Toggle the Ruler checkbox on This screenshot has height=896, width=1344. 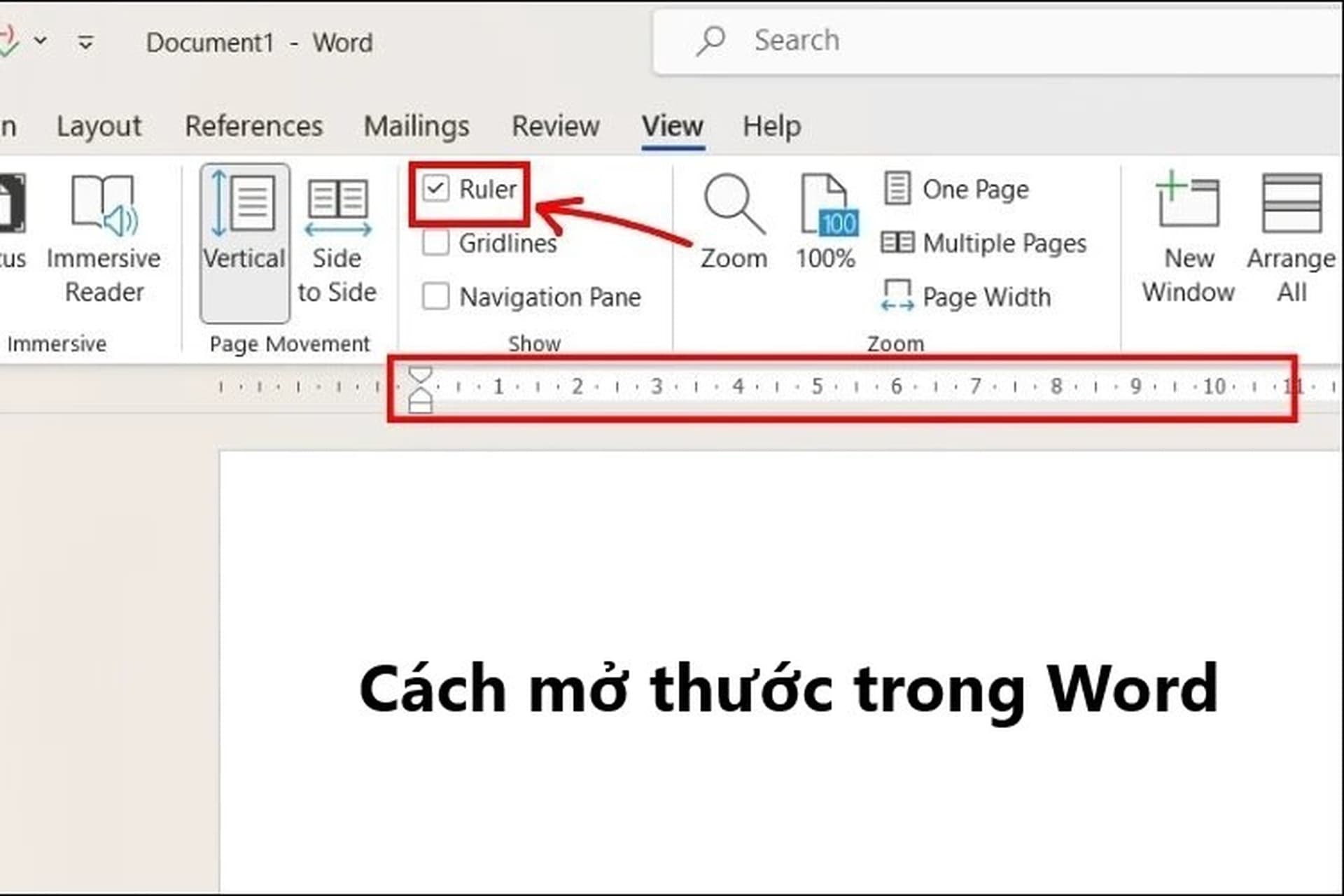click(x=435, y=189)
